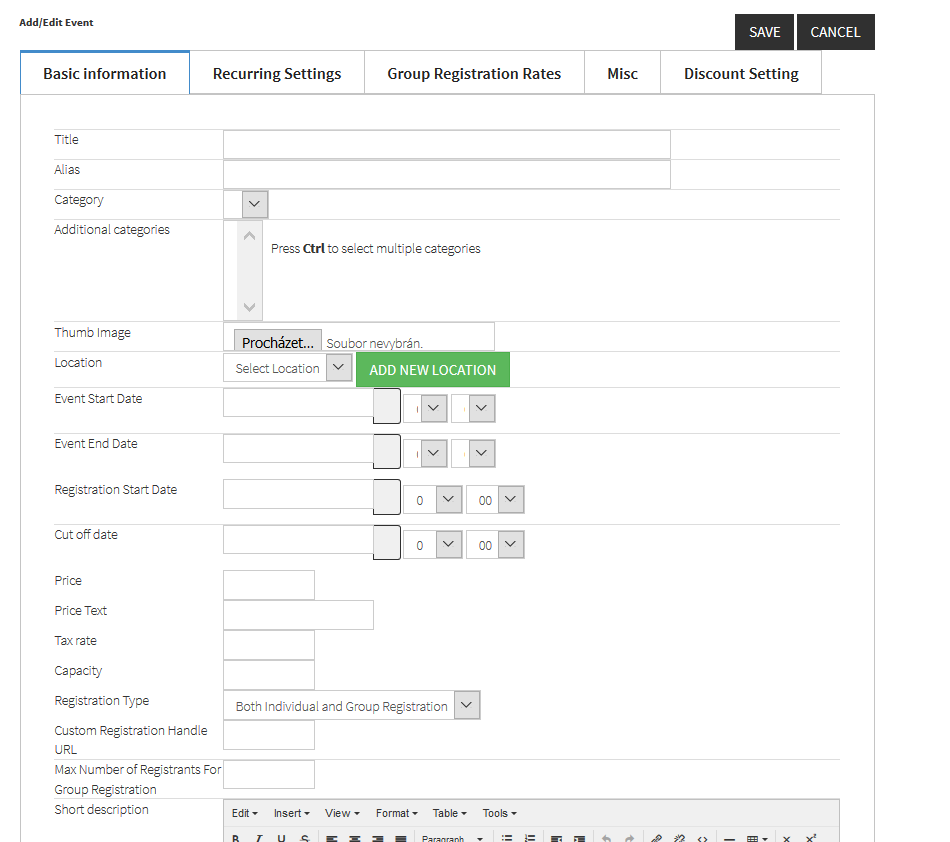Open calendar picker for Cut off date

386,543
